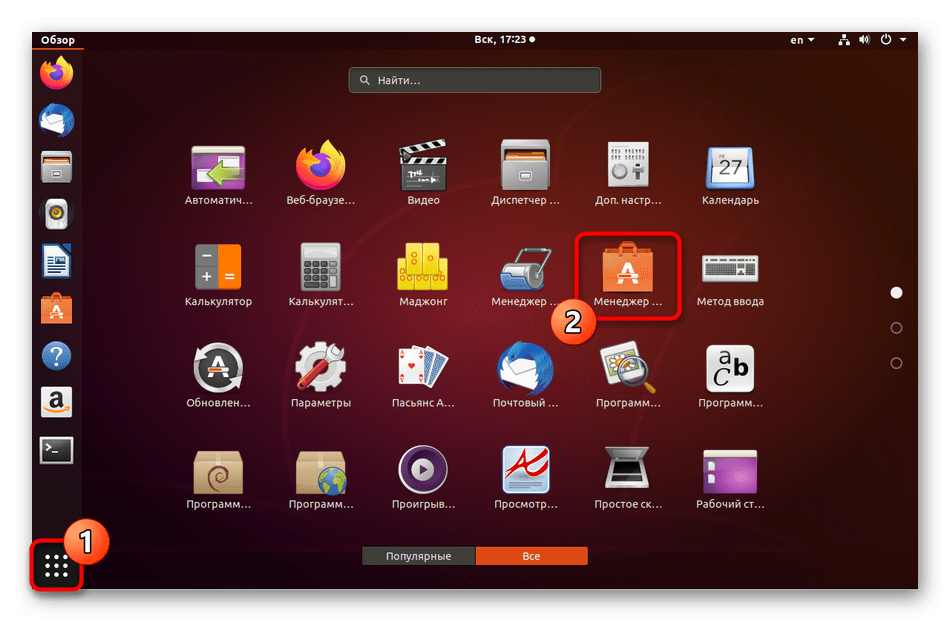Image resolution: width=950 pixels, height=622 pixels.
Task: Open Программ… box with globe icon
Action: [321, 478]
